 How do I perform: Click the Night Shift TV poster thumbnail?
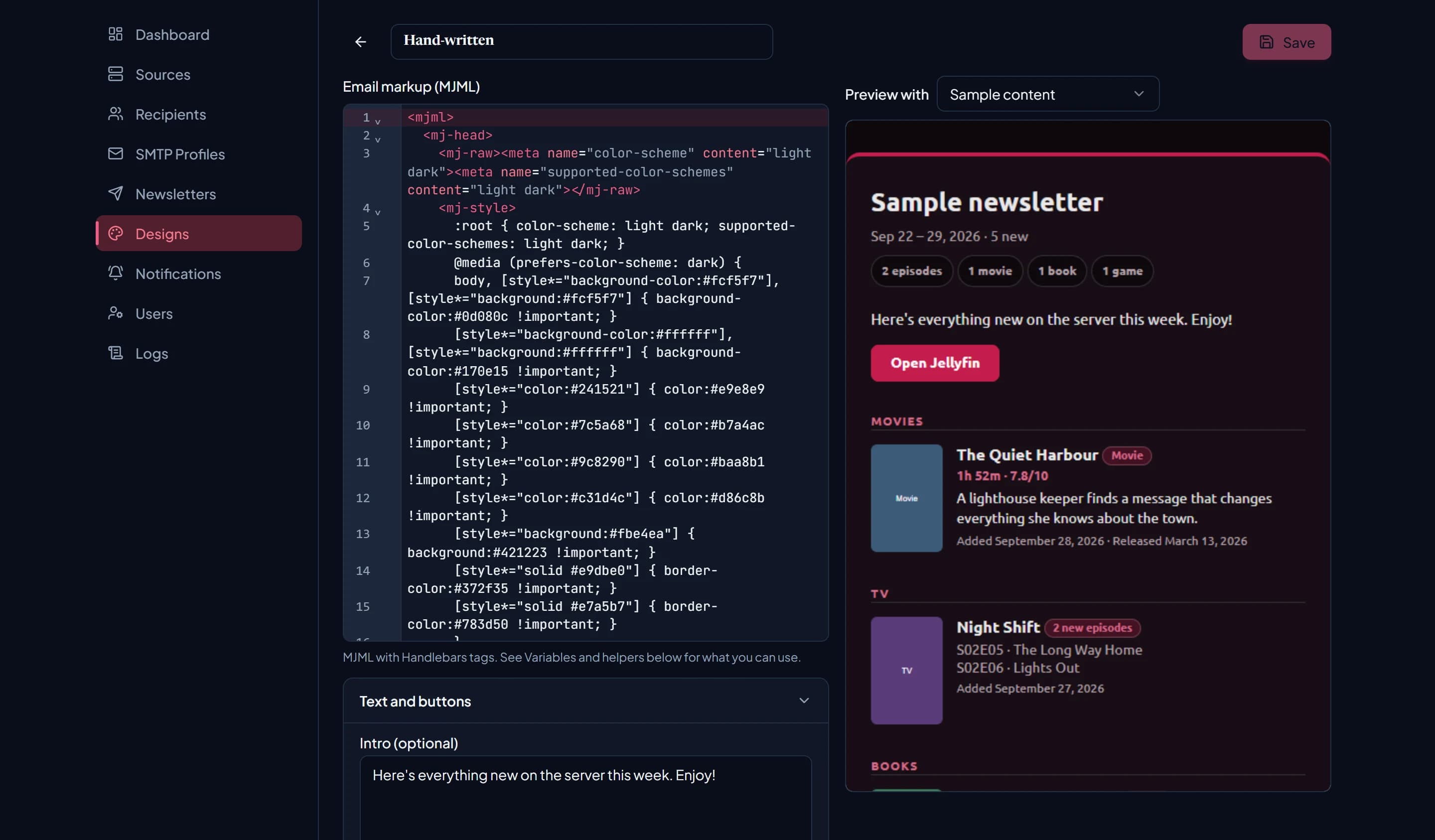(906, 670)
